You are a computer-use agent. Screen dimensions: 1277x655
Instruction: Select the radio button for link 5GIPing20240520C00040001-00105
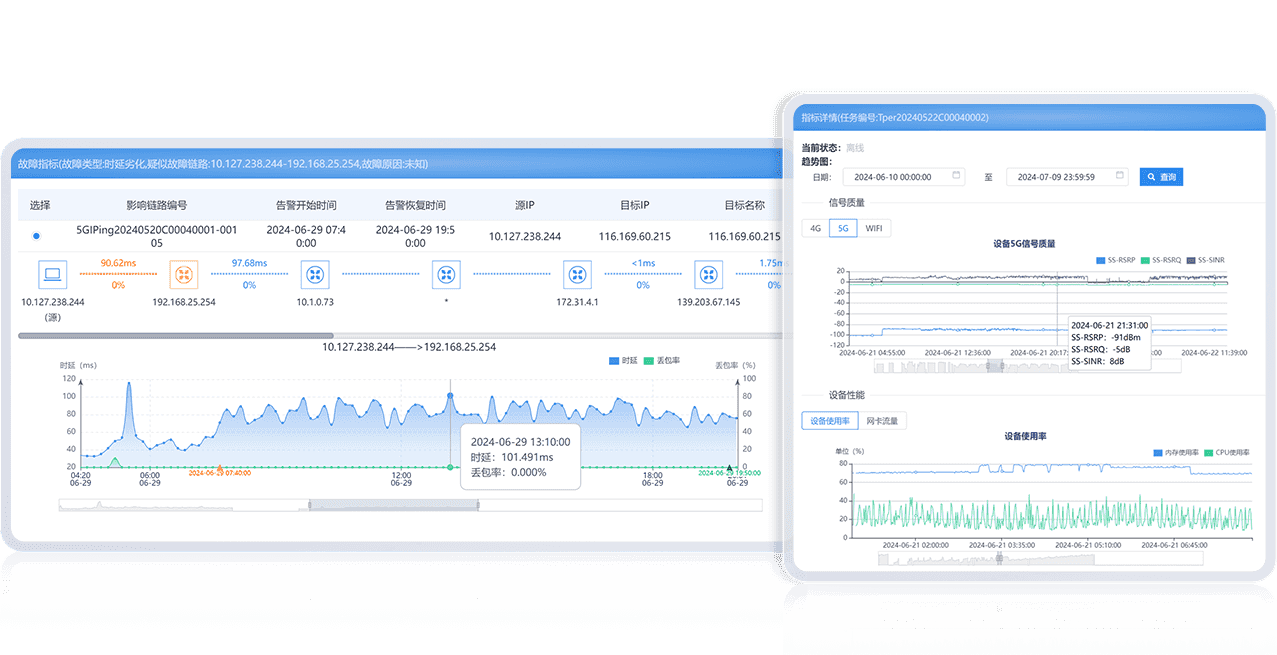click(37, 236)
